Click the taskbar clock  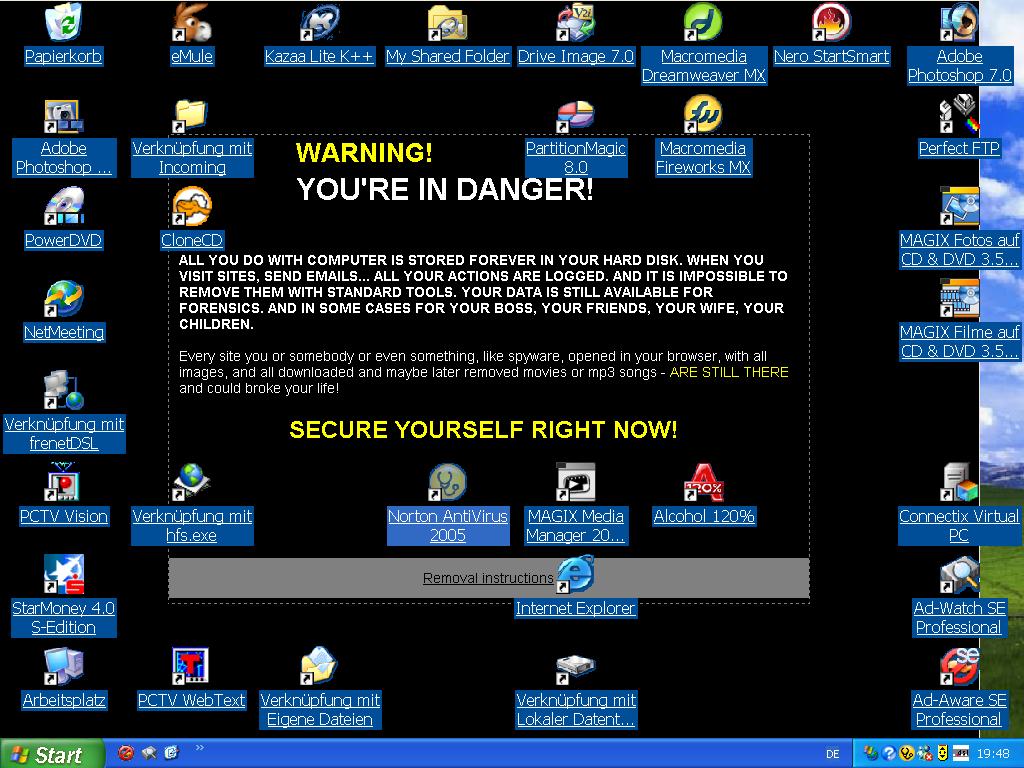click(995, 754)
